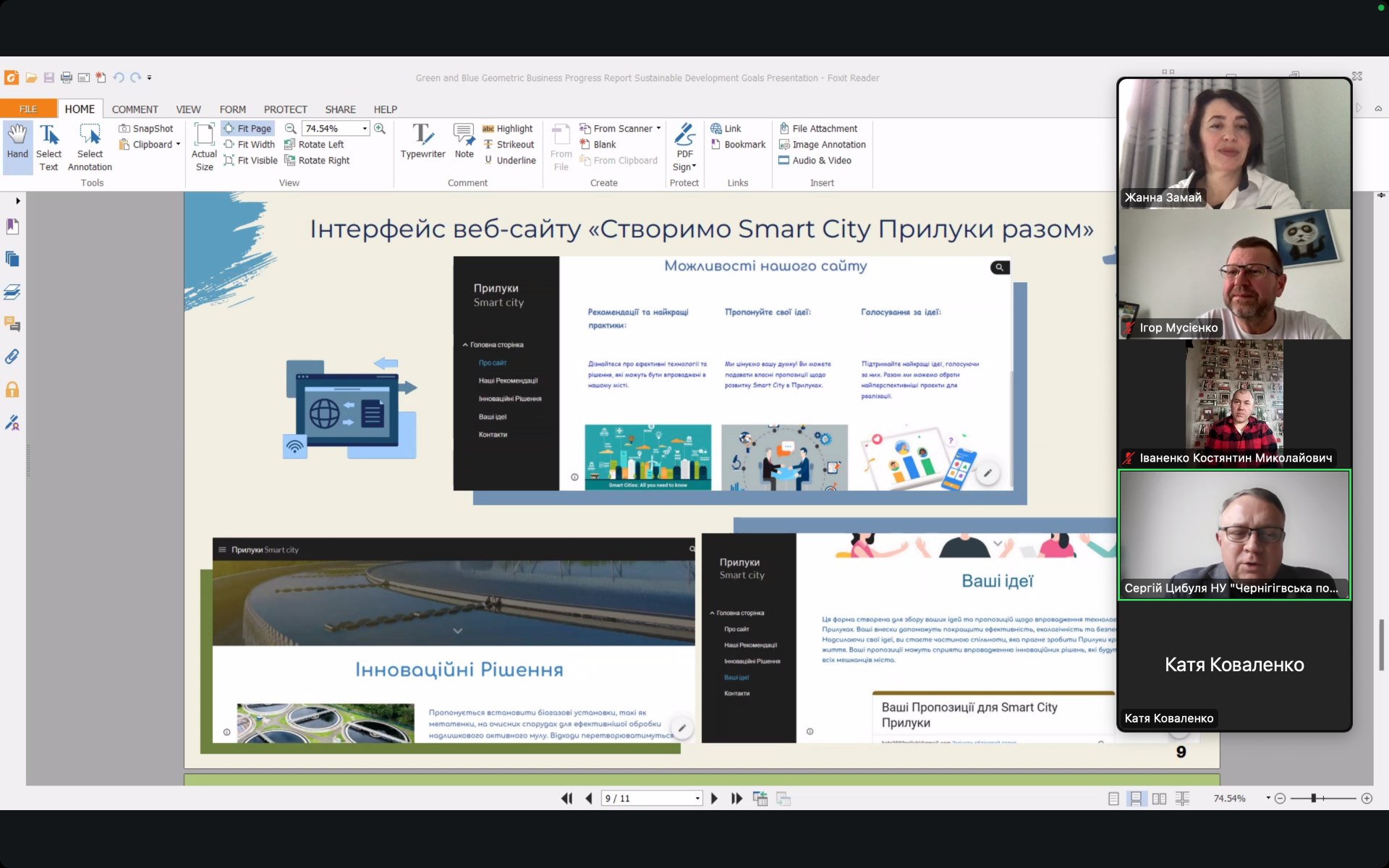Image resolution: width=1389 pixels, height=868 pixels.
Task: Expand the Clipboard dropdown arrow
Action: coord(178,145)
